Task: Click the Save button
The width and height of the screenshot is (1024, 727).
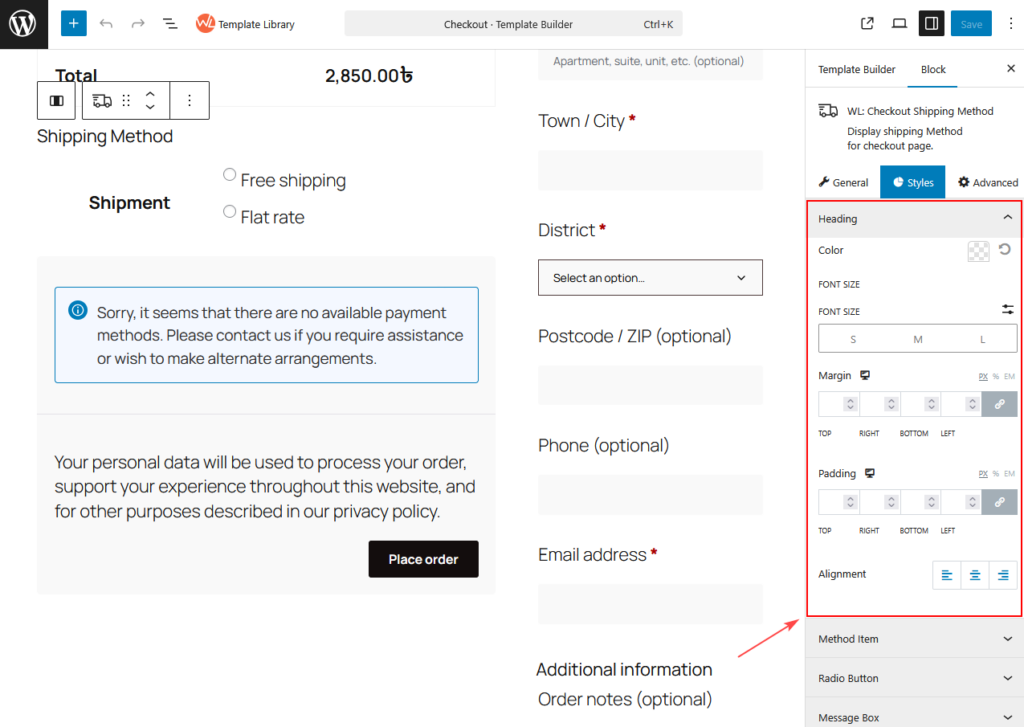Action: pos(971,23)
